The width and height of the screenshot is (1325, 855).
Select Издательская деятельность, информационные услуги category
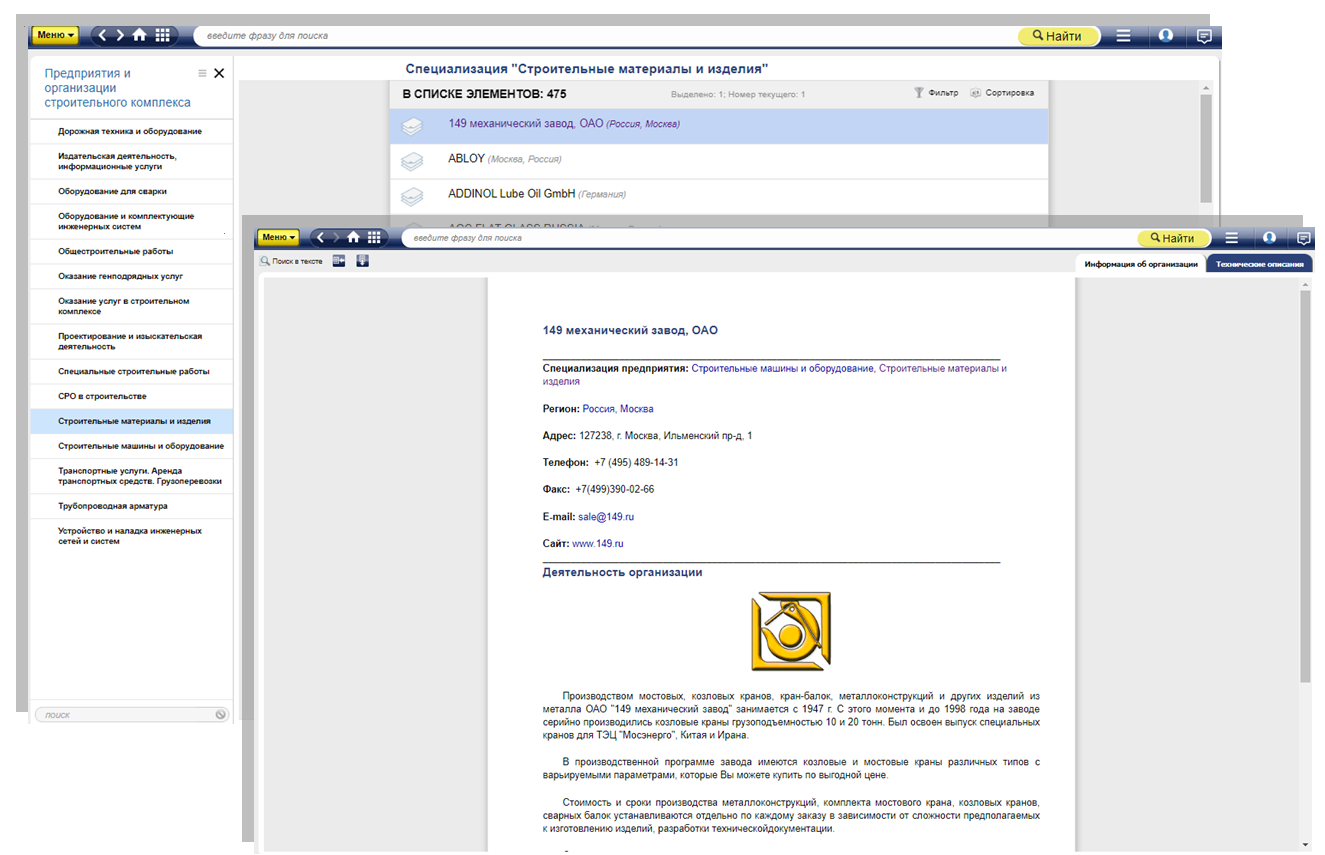point(131,161)
